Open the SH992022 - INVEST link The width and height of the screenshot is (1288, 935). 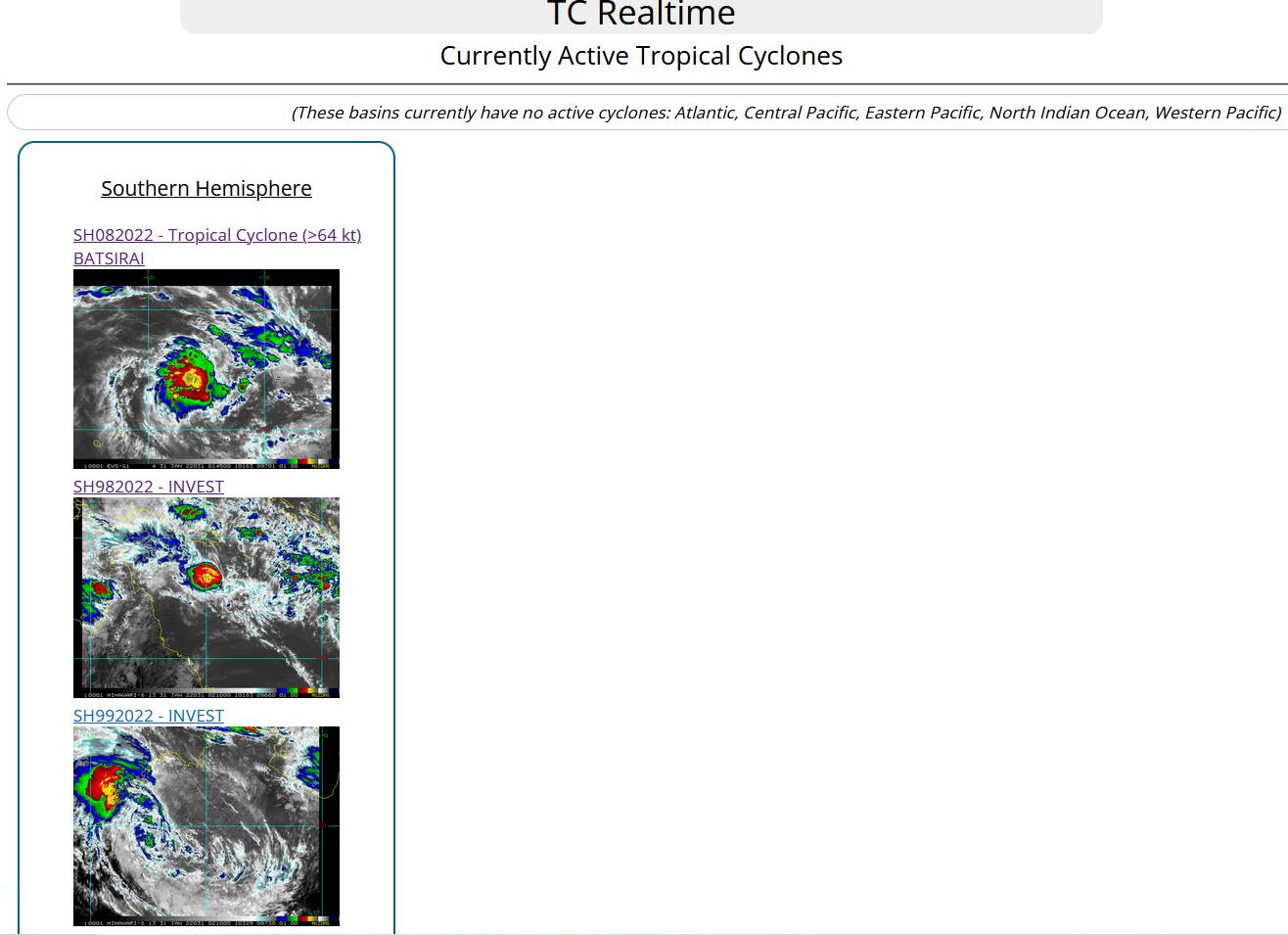pyautogui.click(x=149, y=716)
